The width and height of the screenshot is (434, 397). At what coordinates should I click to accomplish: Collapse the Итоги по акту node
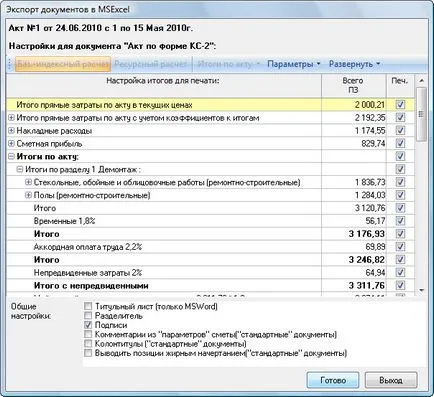11,156
